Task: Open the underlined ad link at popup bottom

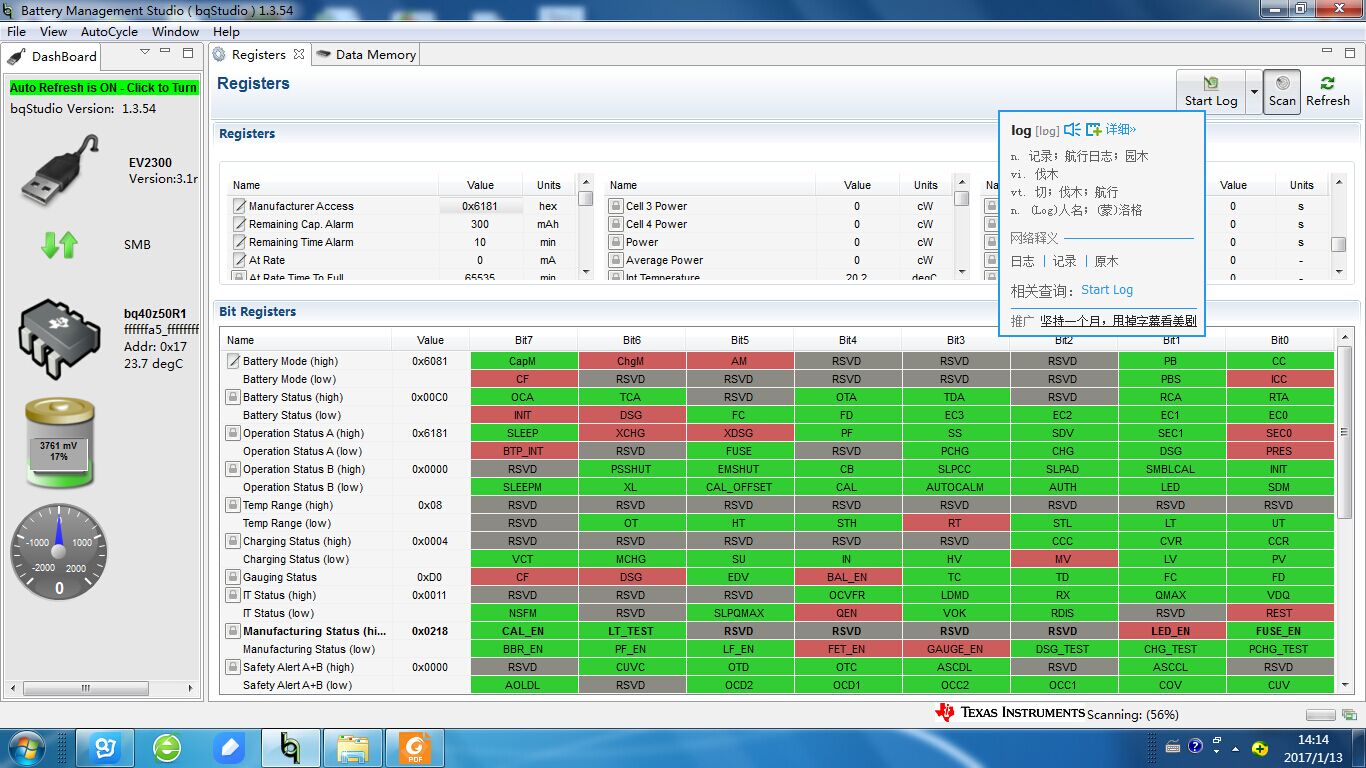Action: pyautogui.click(x=1118, y=321)
